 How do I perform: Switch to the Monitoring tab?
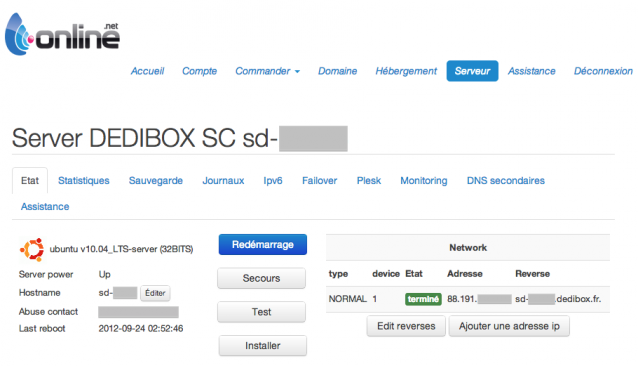tap(424, 181)
